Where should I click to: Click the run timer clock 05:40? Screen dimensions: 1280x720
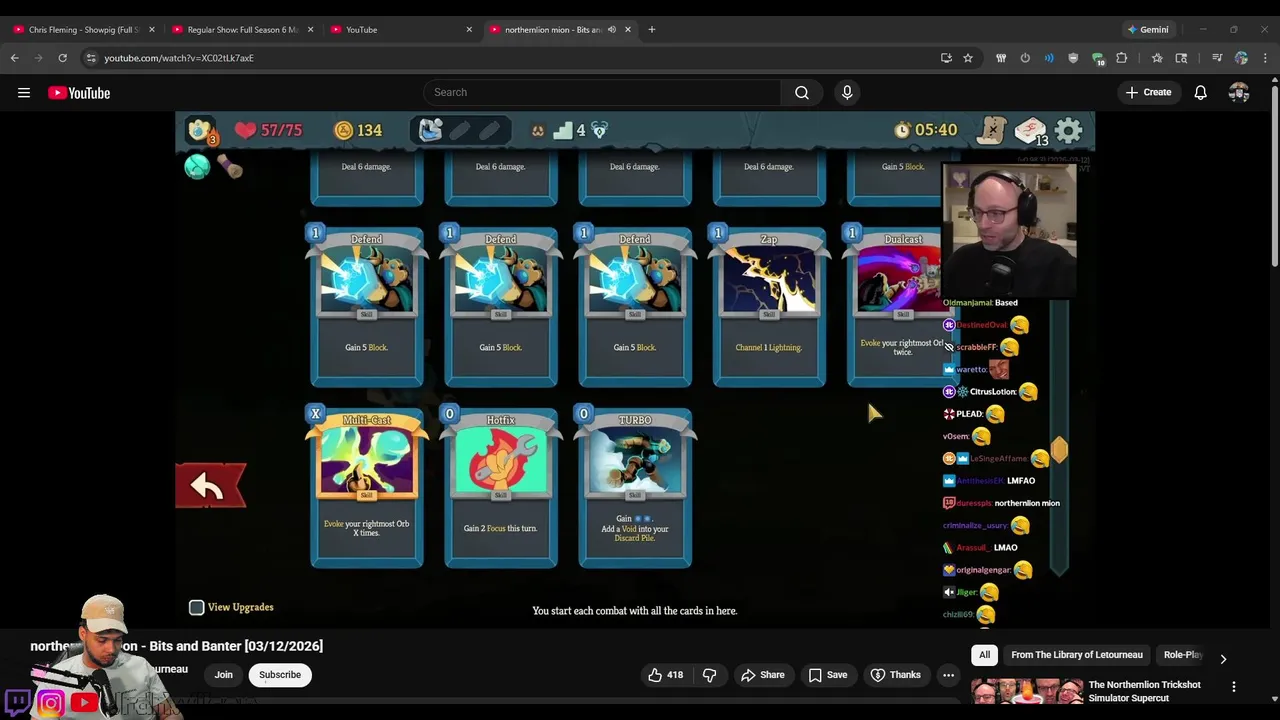[926, 130]
